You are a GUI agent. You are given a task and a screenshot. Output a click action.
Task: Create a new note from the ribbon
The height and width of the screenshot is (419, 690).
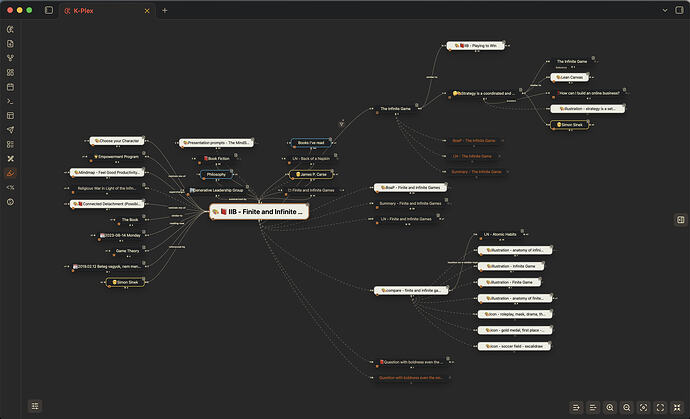[x=10, y=44]
